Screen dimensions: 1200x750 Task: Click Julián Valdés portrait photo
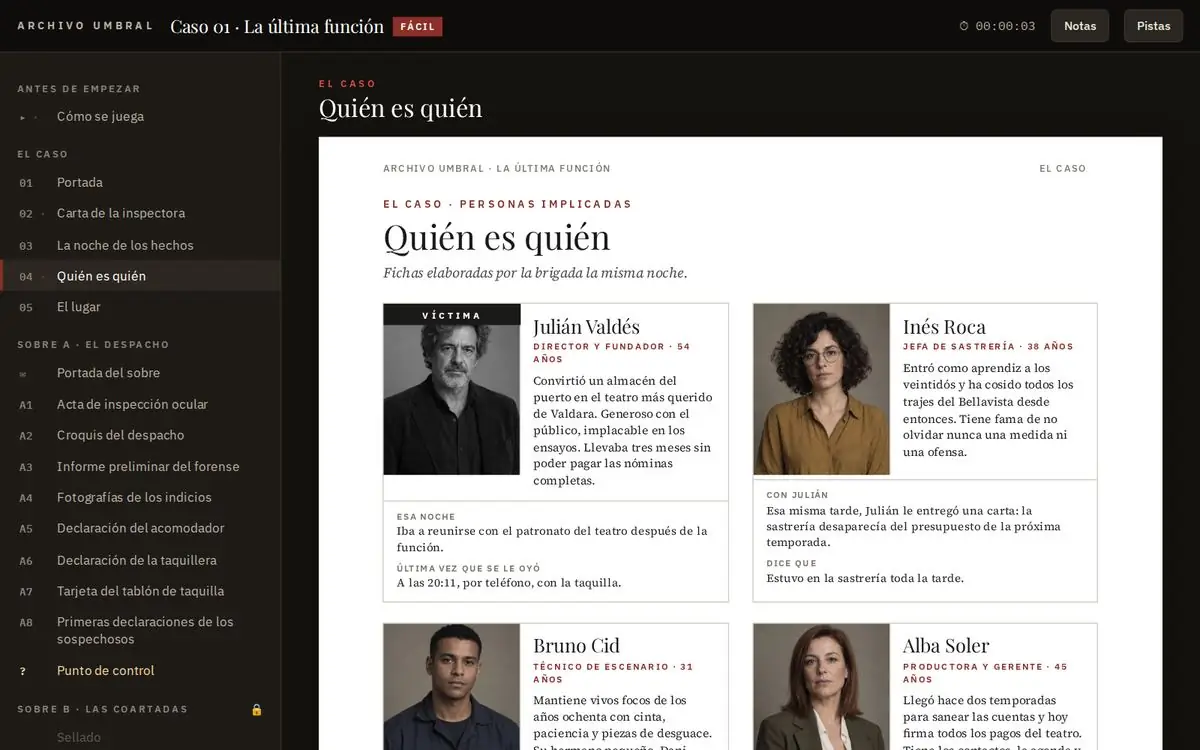(x=452, y=389)
